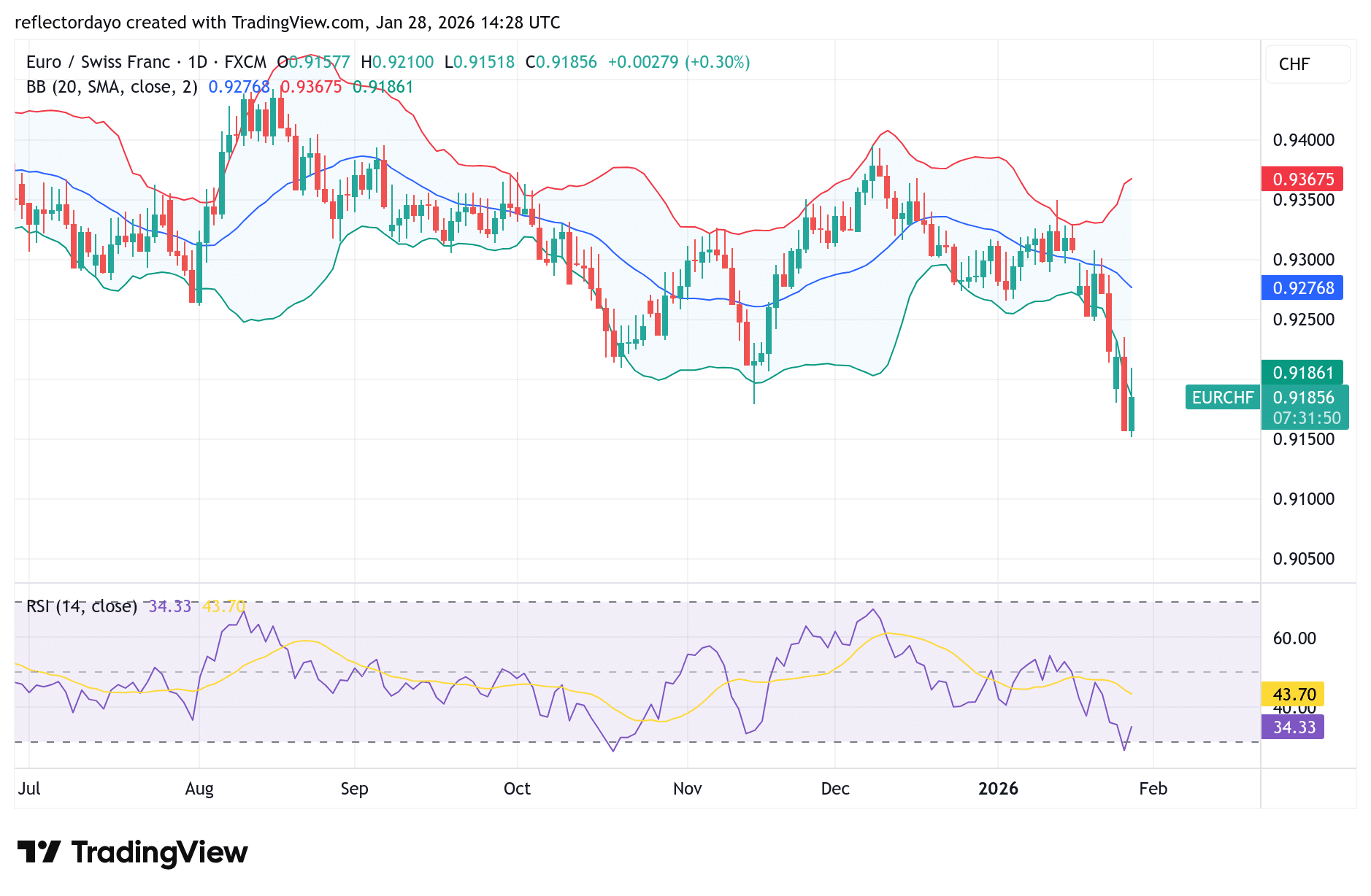This screenshot has width=1371, height=896.
Task: Click the Euro / Swiss Franc symbol name
Action: point(99,62)
